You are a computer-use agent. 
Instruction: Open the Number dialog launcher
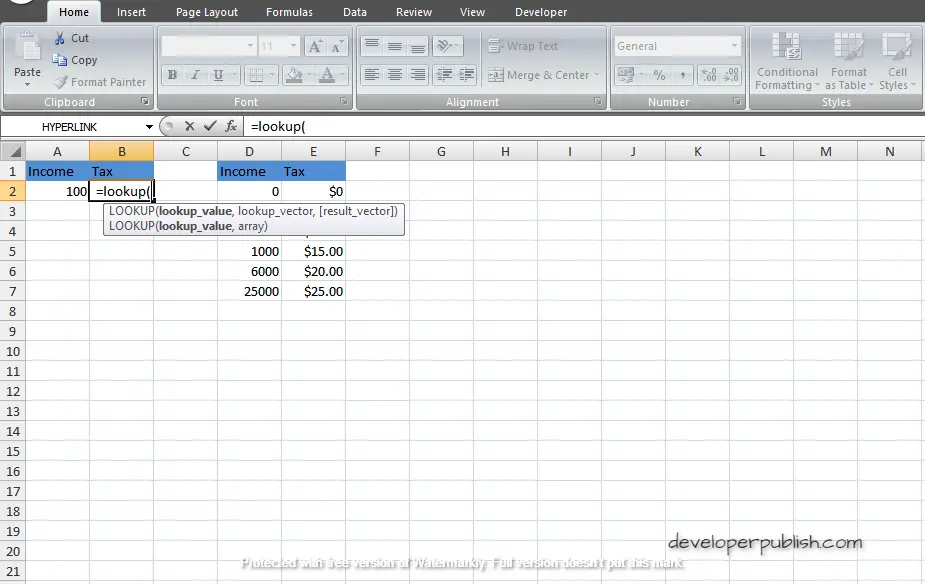tap(737, 101)
